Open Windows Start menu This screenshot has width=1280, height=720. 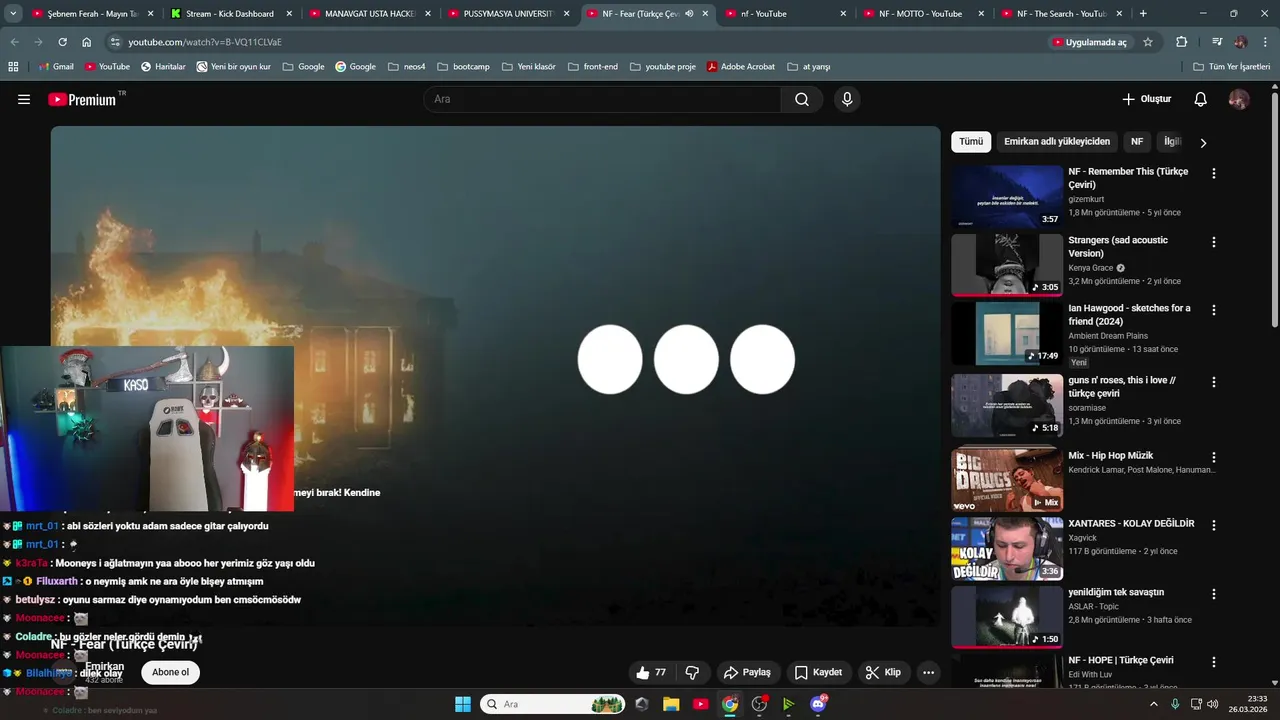pyautogui.click(x=463, y=704)
